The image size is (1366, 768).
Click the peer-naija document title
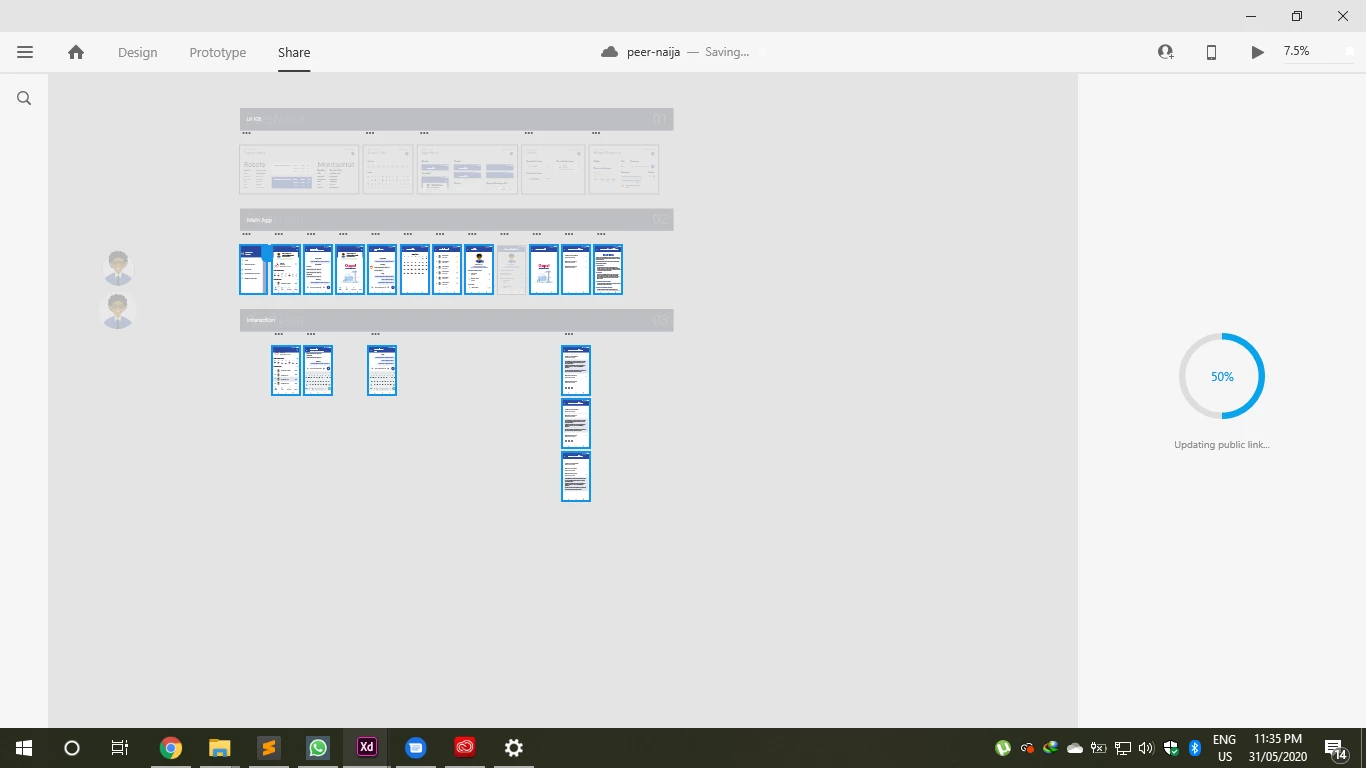[x=654, y=52]
